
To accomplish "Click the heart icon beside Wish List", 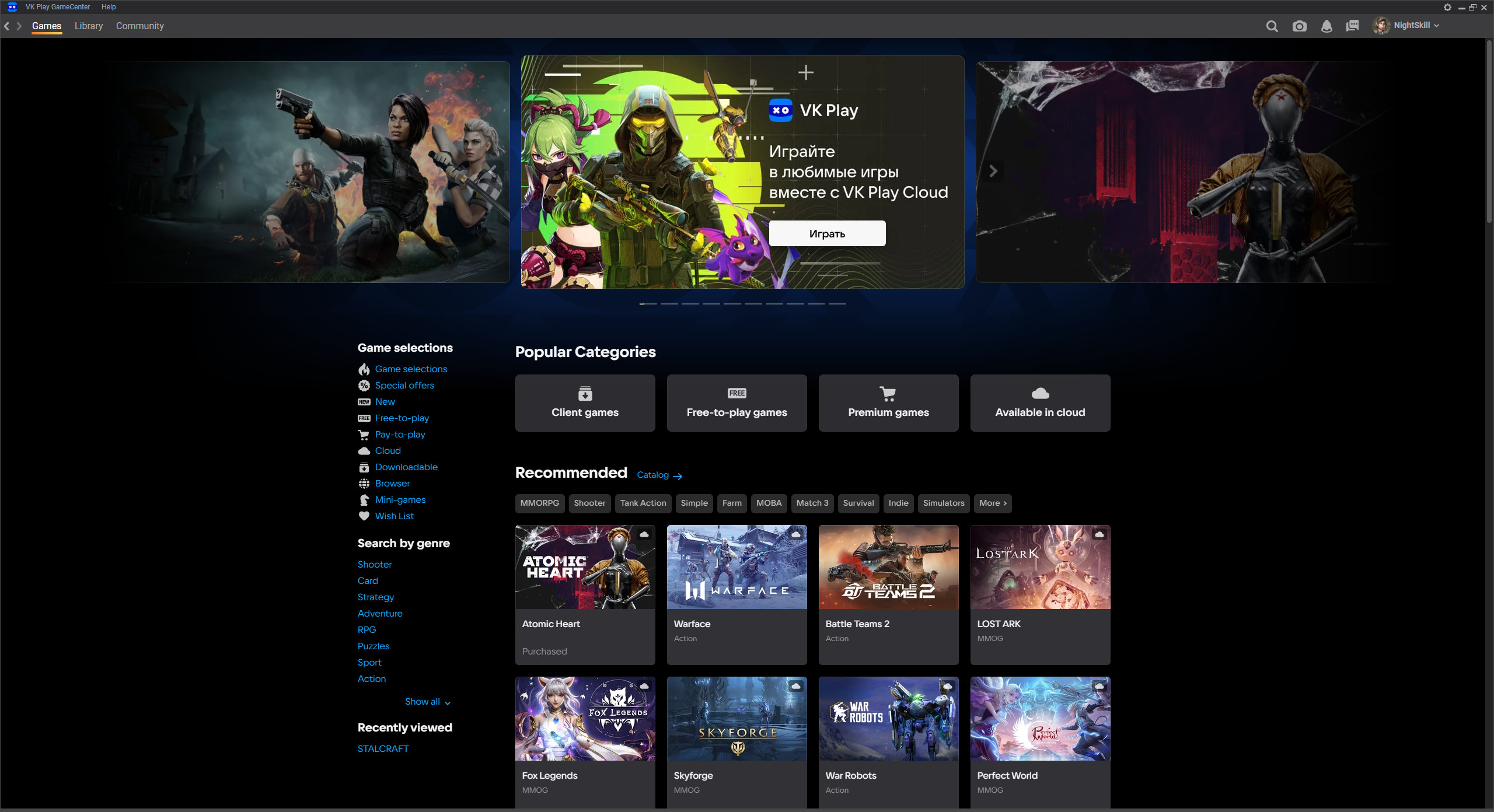I will point(364,516).
